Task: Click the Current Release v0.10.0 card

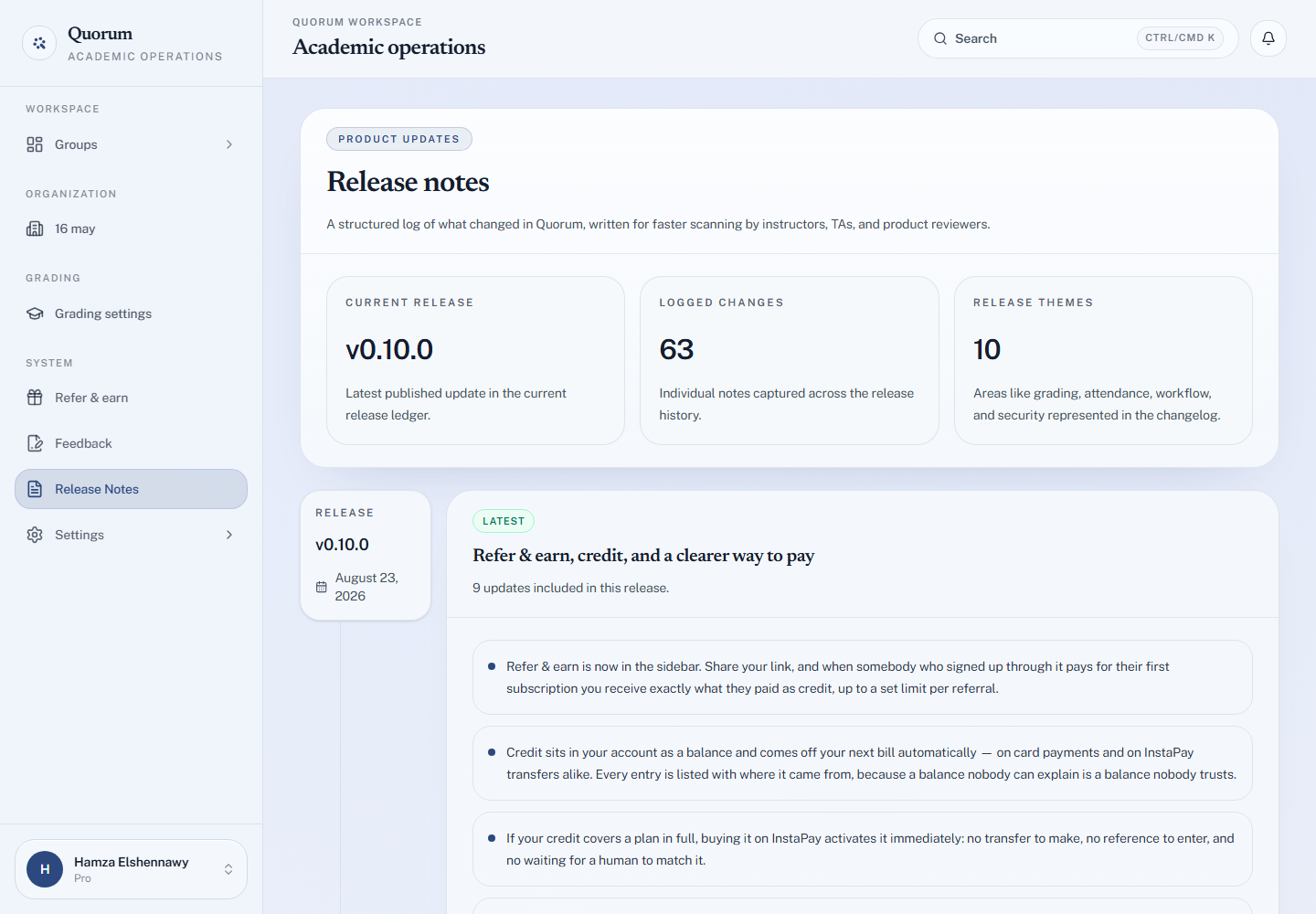Action: (x=476, y=360)
